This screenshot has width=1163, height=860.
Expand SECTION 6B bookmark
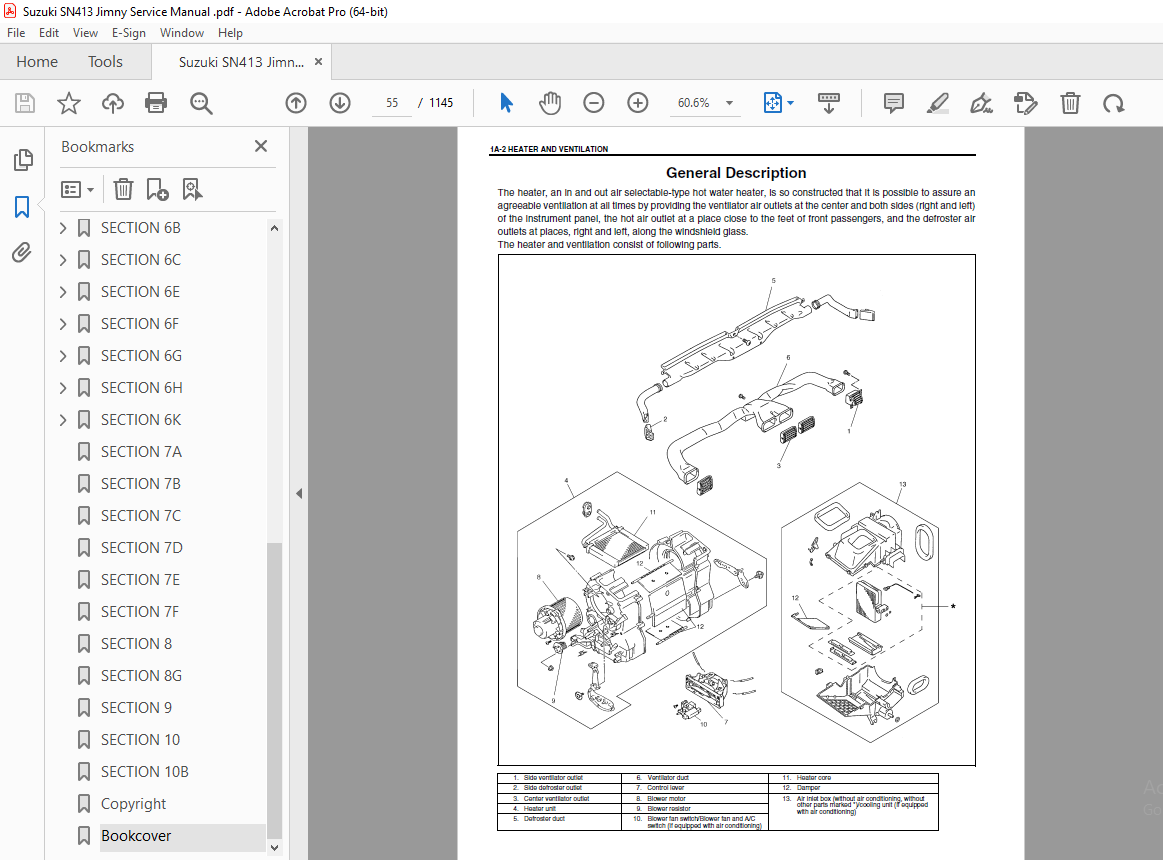[x=63, y=228]
